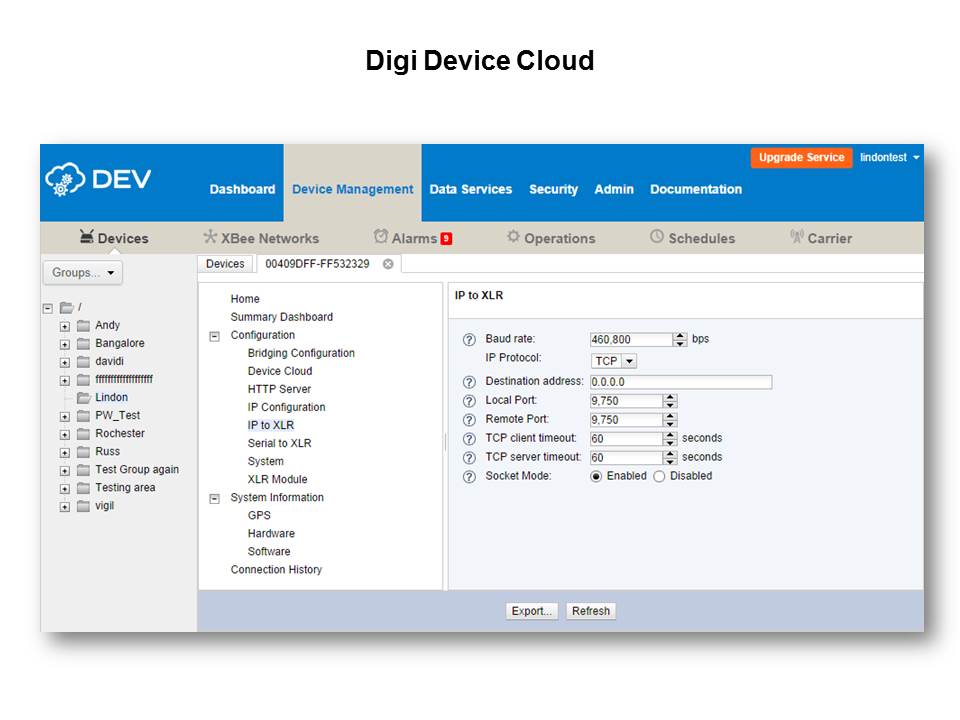Click the help icon beside TCP client timeout
The image size is (960, 720).
469,439
